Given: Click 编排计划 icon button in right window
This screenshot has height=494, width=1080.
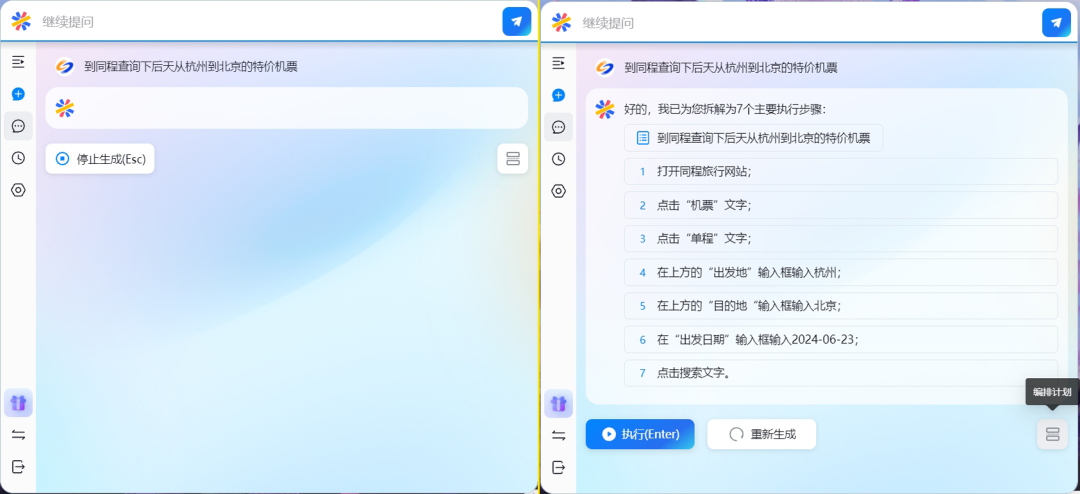Looking at the screenshot, I should click(x=1052, y=434).
